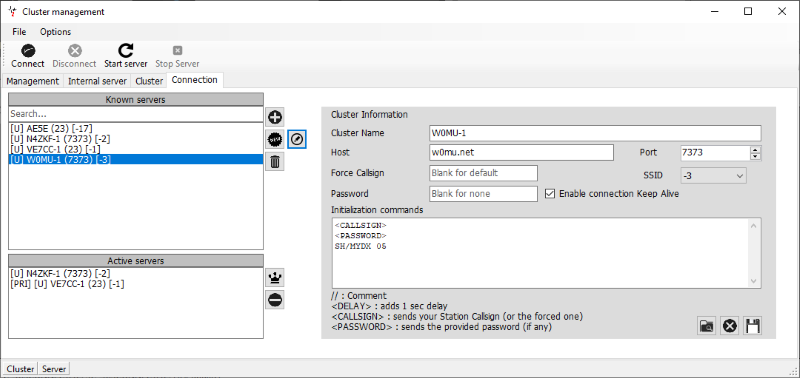Viewport: 800px width, 378px height.
Task: Select the bottom Cluster tab
Action: coord(20,368)
